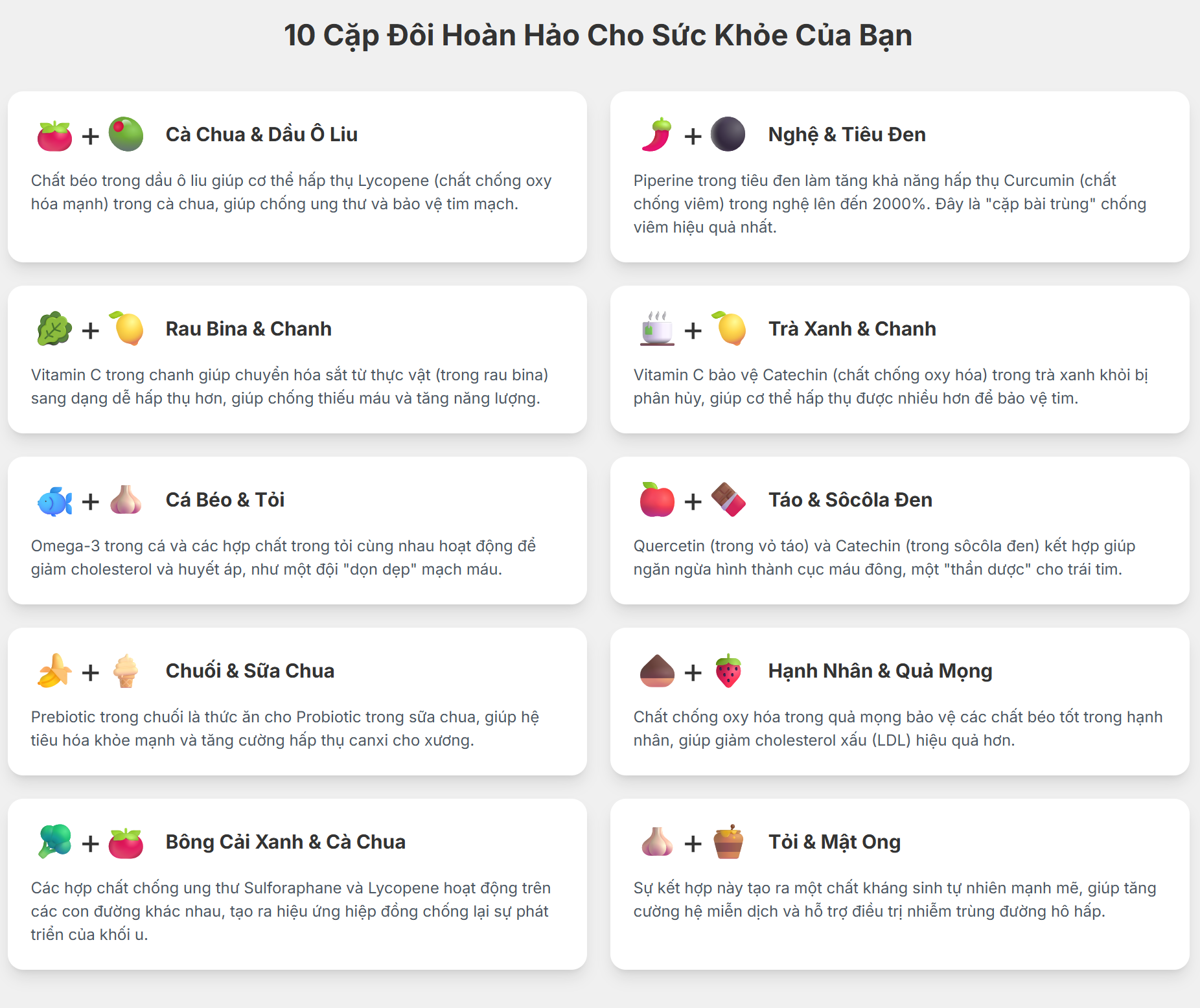Click the olive emoji icon

point(126,134)
